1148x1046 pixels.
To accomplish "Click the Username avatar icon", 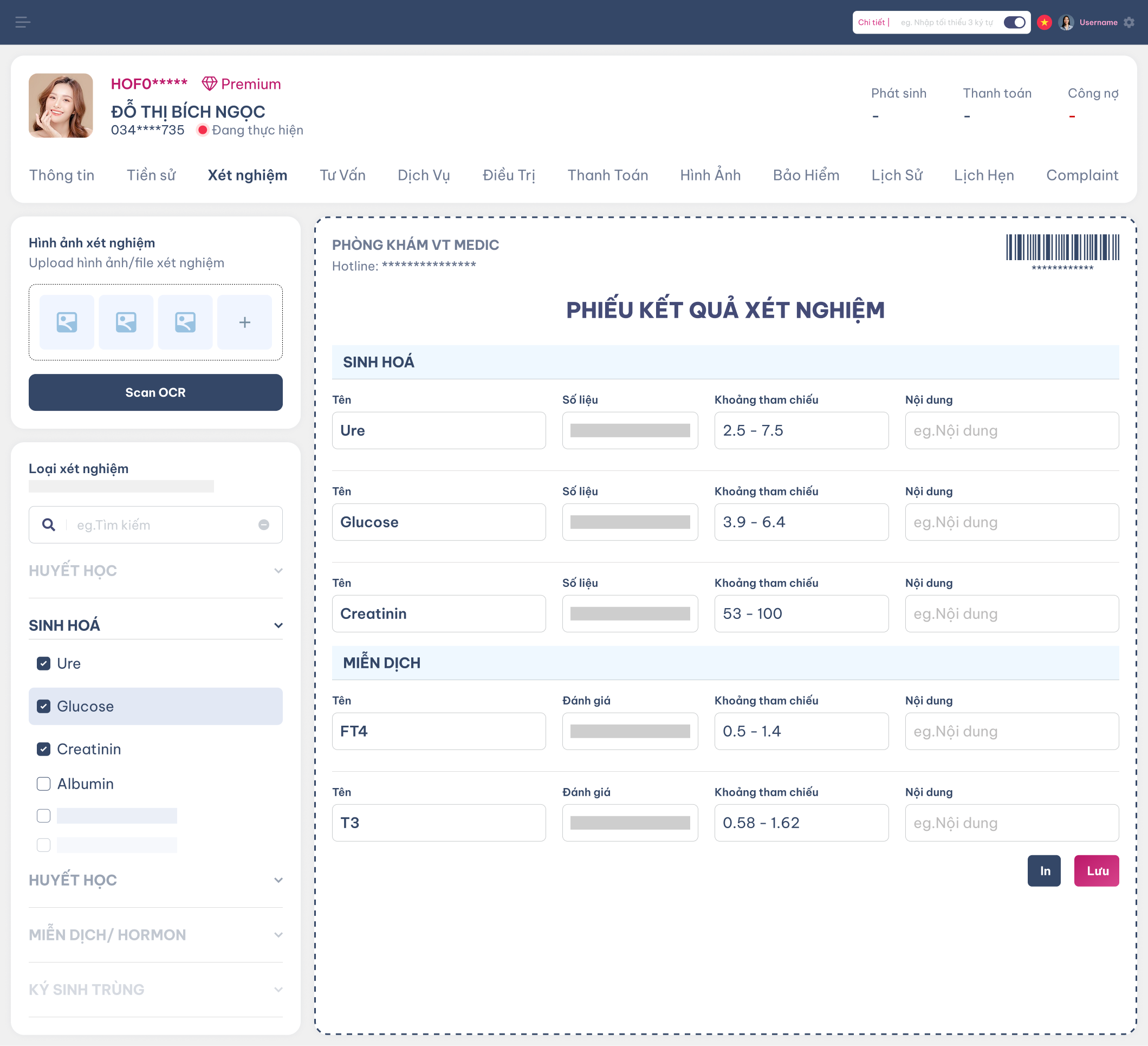I will click(x=1066, y=22).
